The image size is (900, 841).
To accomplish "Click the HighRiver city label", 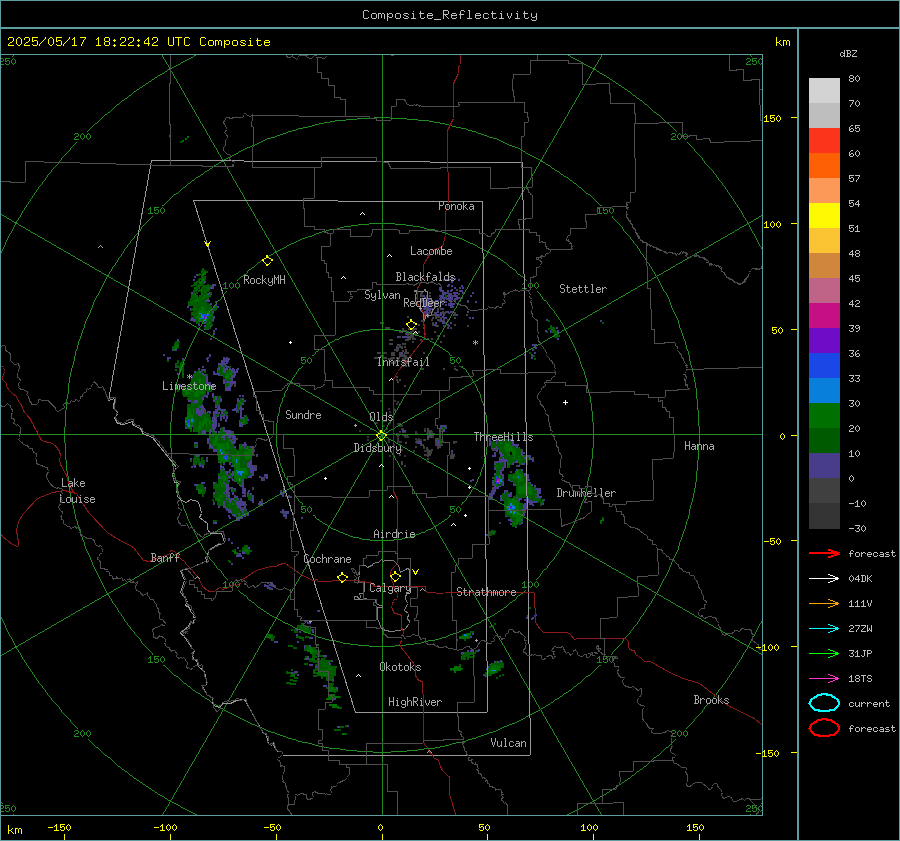I will click(415, 702).
